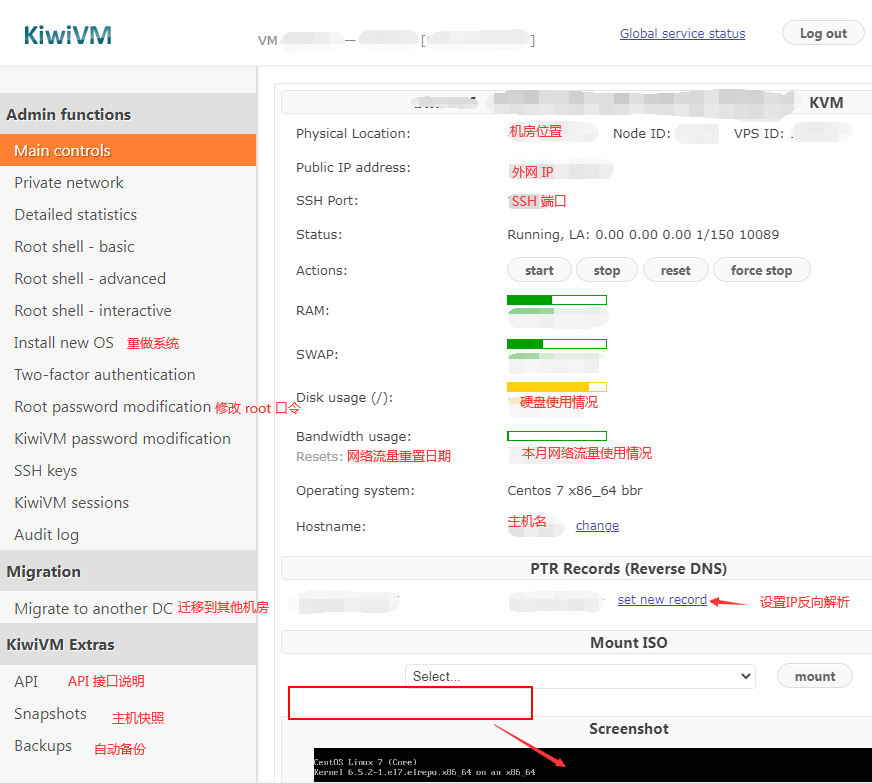This screenshot has width=872, height=783.
Task: Click the SSH Port label
Action: 327,200
